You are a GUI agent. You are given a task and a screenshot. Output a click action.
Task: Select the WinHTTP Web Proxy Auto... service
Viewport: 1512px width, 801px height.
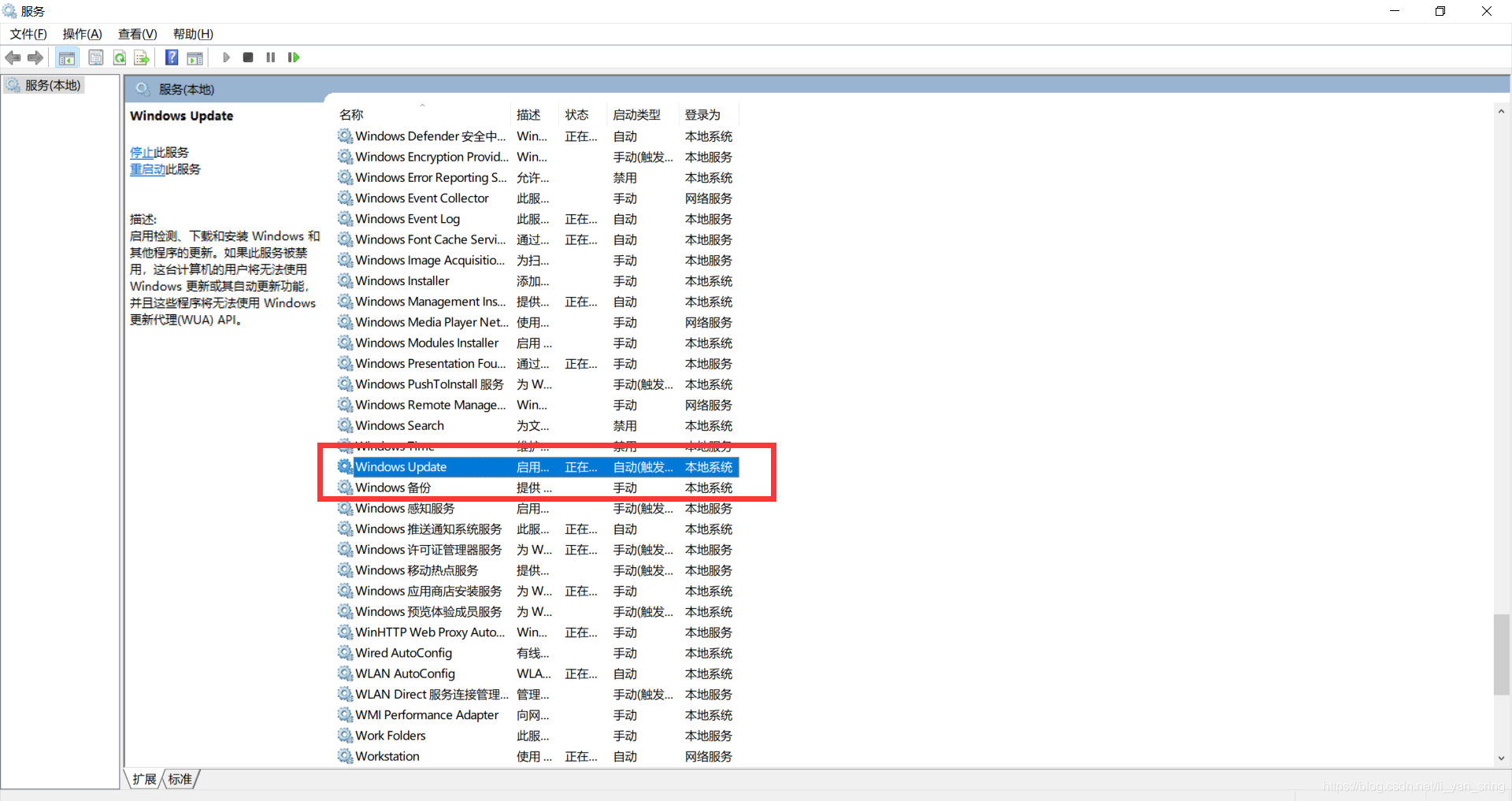(538, 632)
